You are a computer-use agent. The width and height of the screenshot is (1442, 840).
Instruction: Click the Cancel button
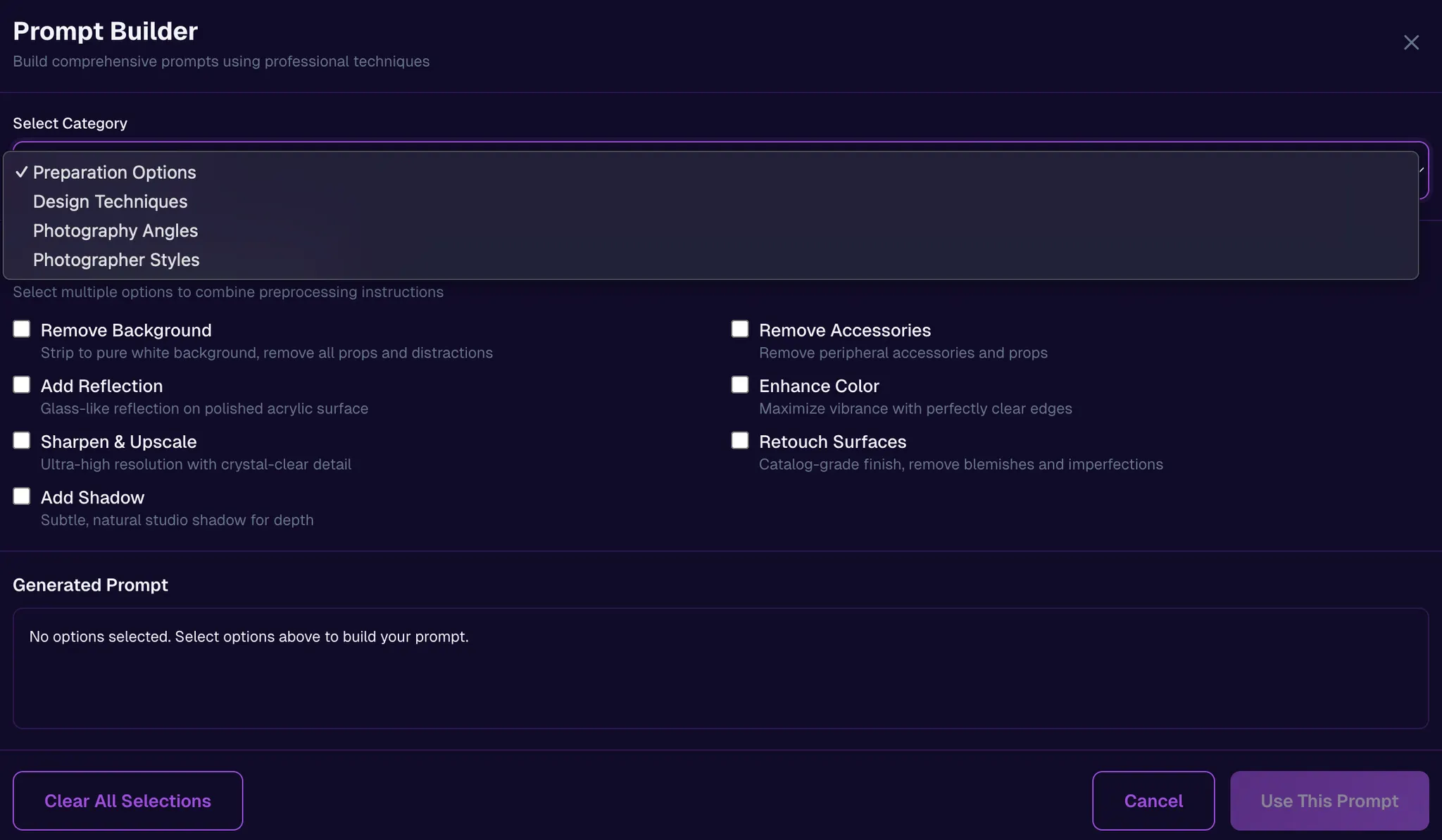[x=1153, y=801]
